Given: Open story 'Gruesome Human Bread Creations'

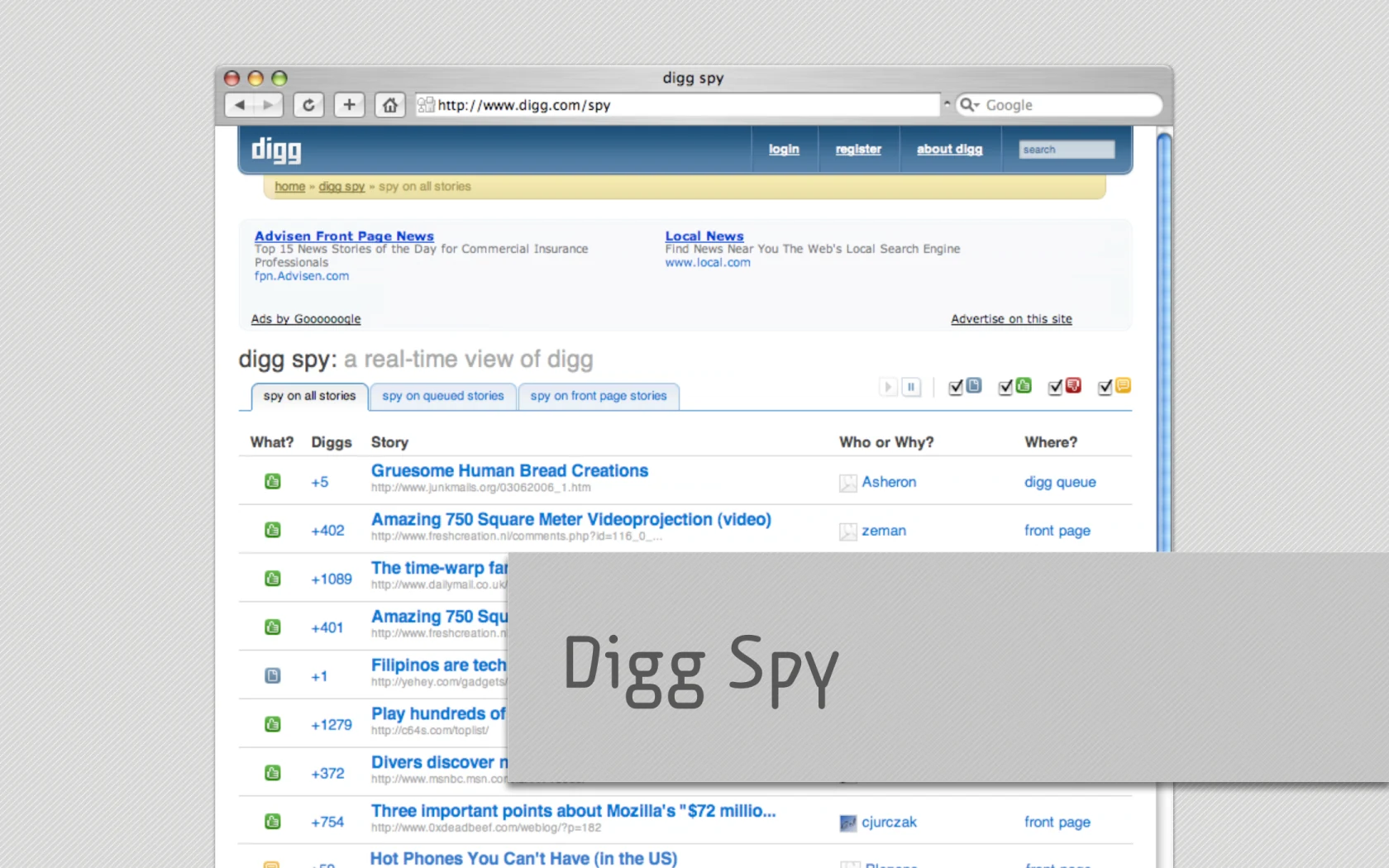Looking at the screenshot, I should click(x=509, y=470).
